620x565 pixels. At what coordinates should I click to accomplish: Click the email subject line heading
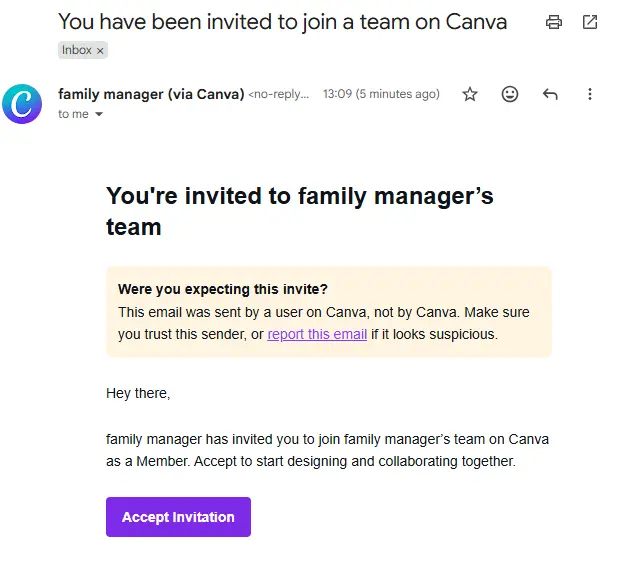[x=282, y=22]
